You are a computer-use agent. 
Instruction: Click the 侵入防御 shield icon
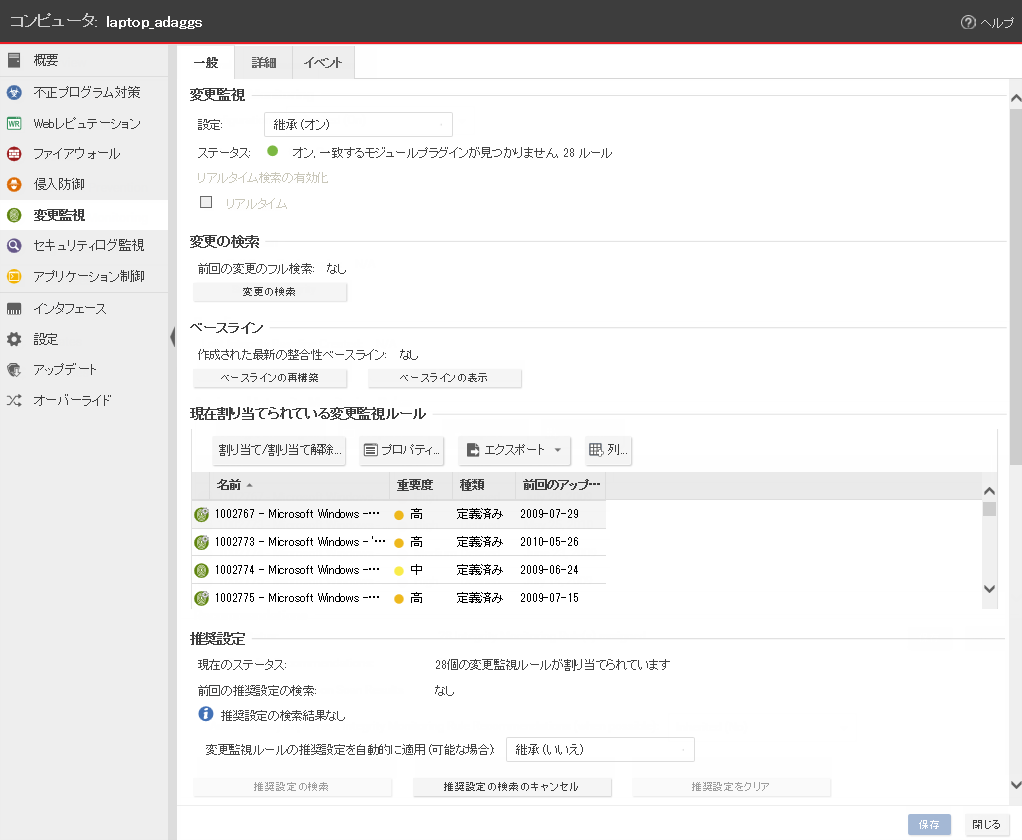[x=14, y=184]
